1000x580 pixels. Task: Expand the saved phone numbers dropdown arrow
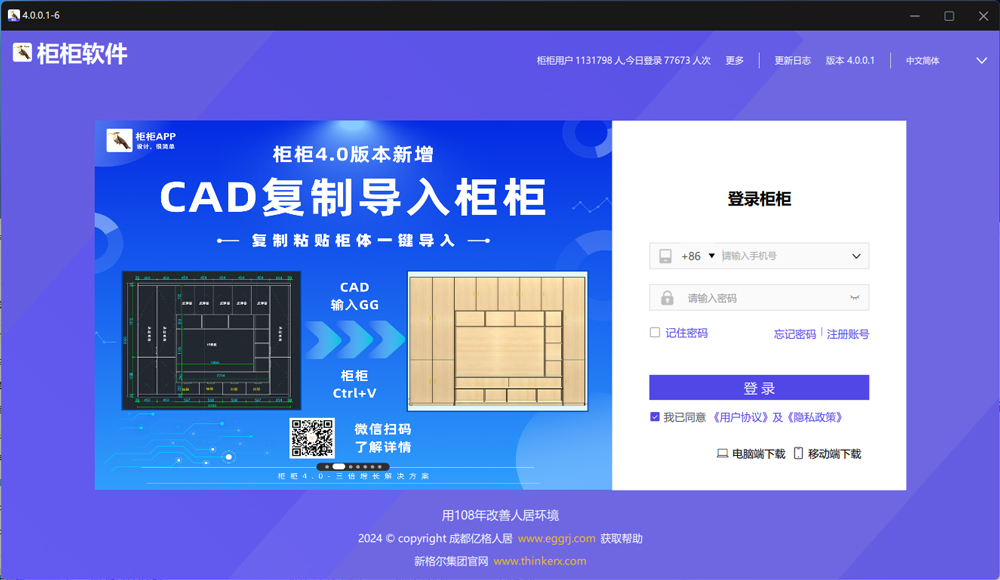(856, 256)
